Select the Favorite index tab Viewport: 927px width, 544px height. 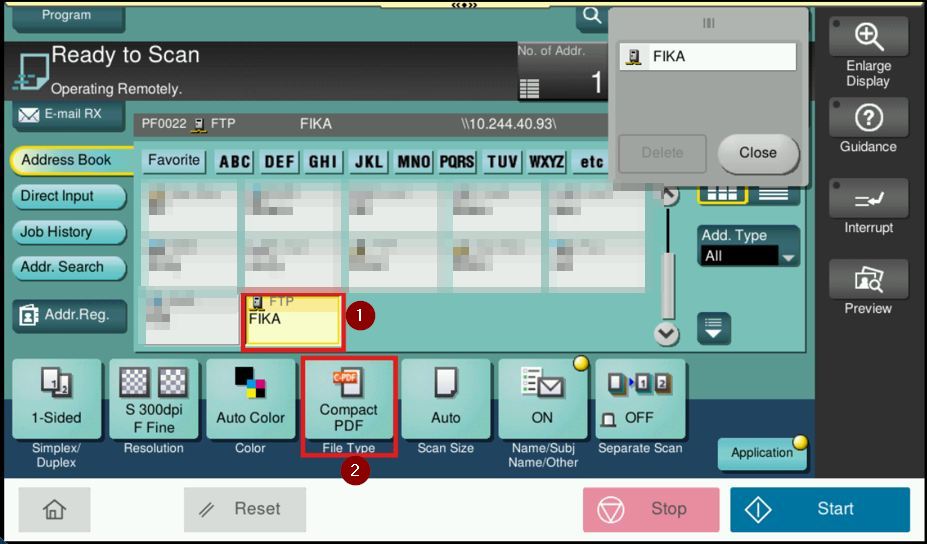(174, 161)
